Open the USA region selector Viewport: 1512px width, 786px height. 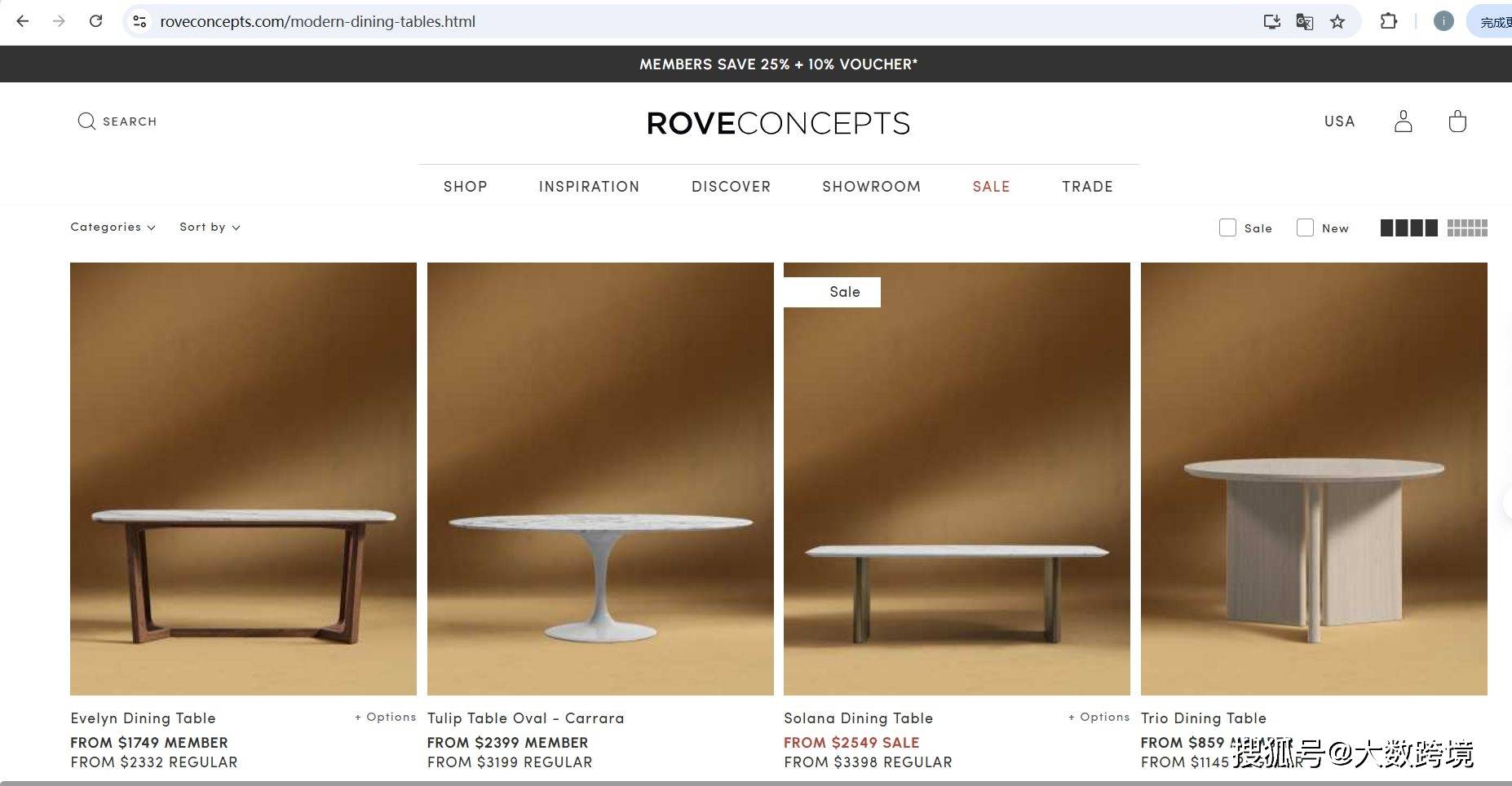click(1339, 121)
